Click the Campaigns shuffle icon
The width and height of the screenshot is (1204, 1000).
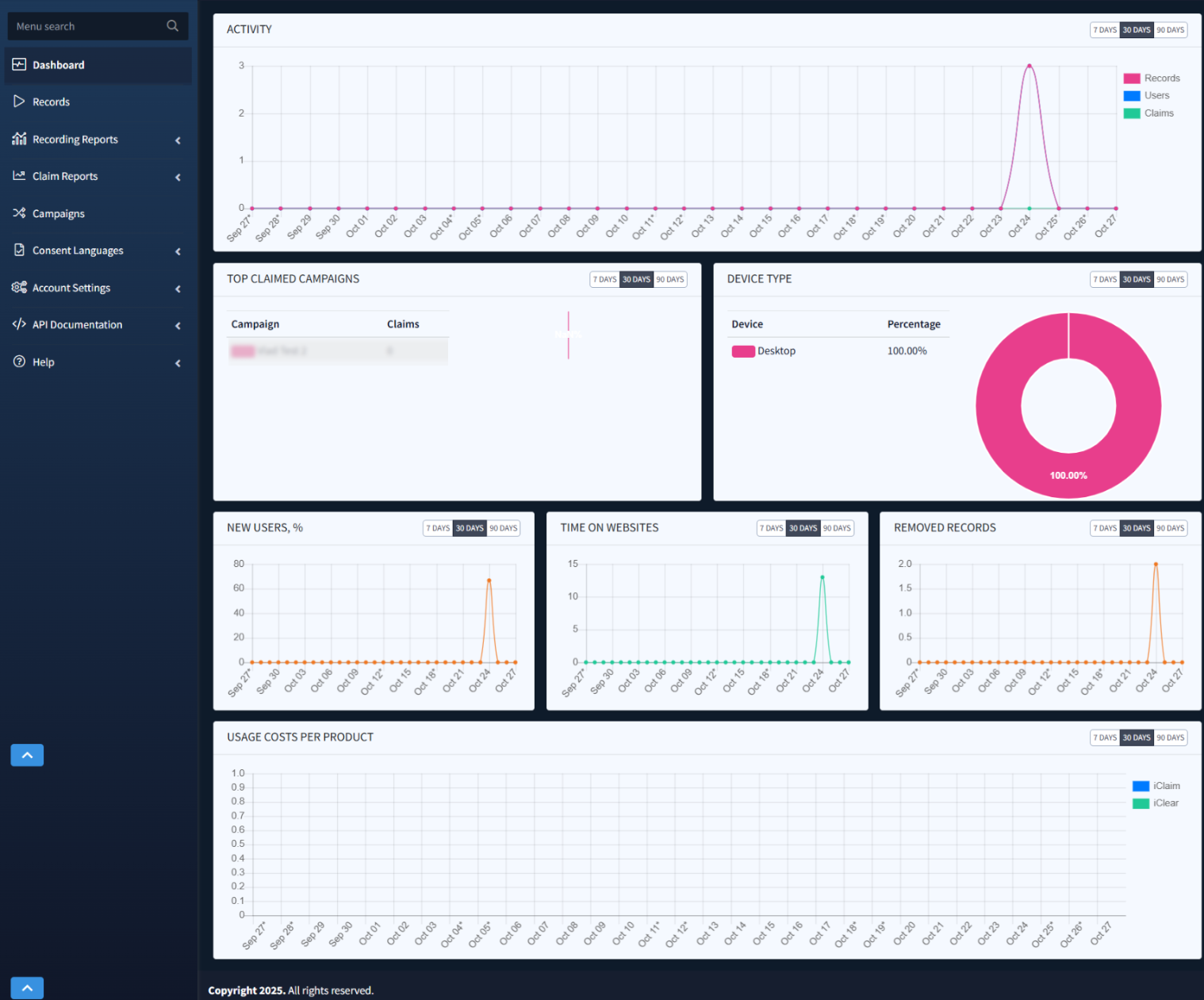(x=19, y=213)
